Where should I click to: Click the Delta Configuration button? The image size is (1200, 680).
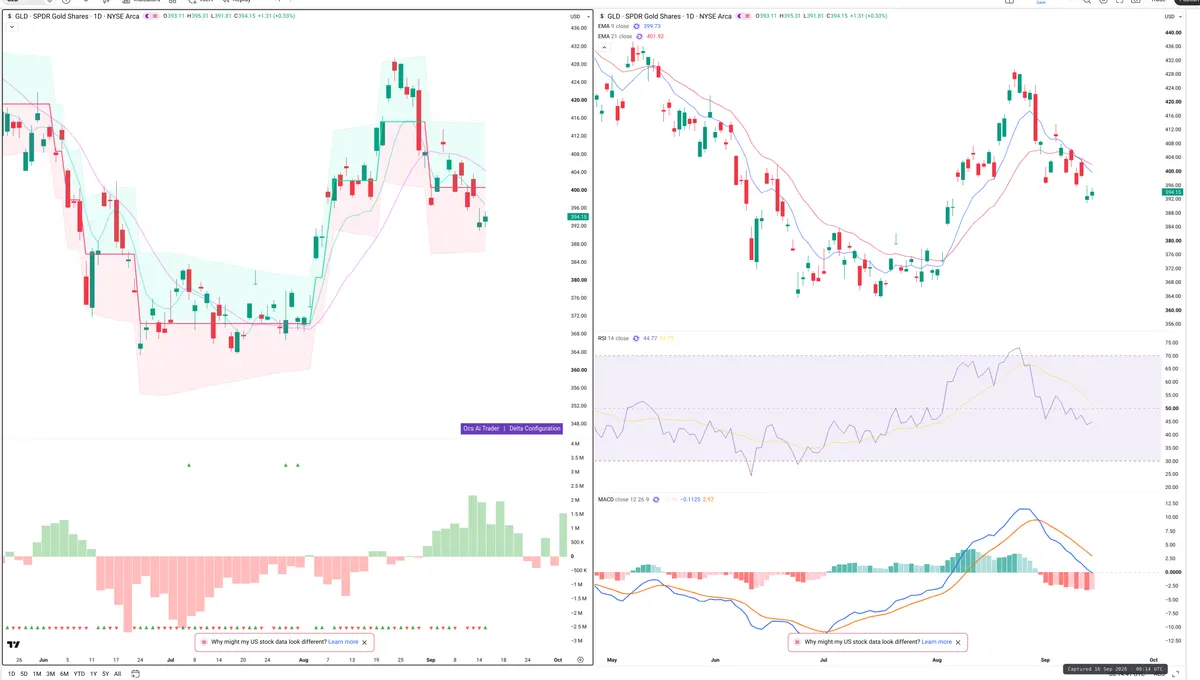(535, 428)
